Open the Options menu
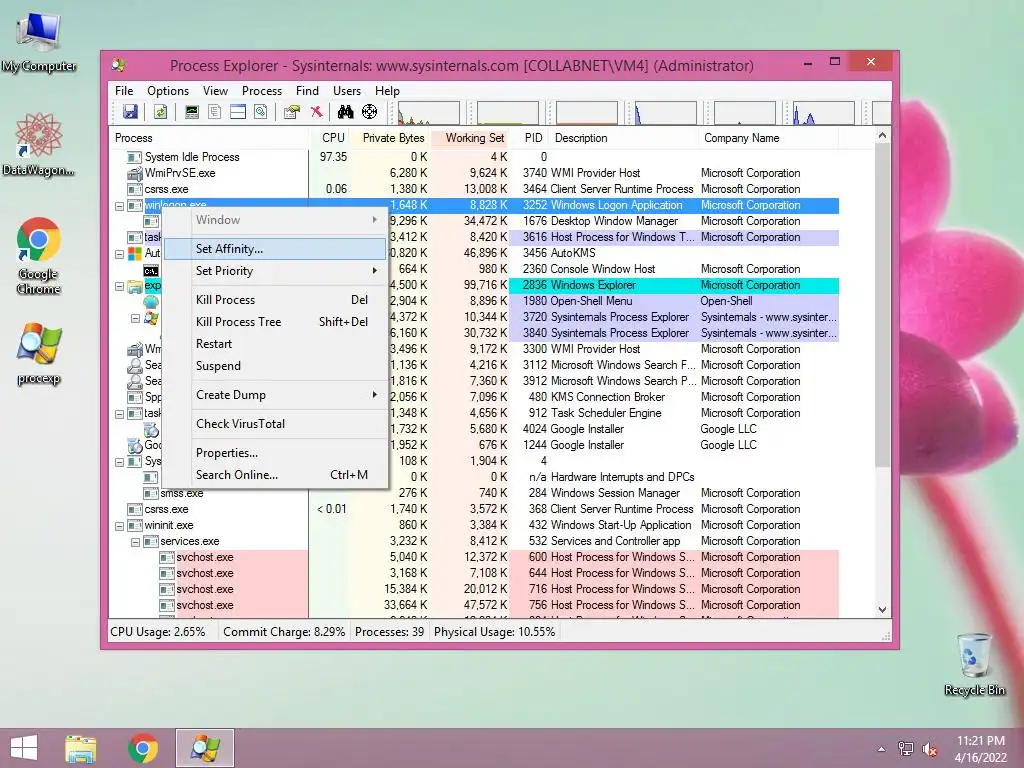 [168, 91]
